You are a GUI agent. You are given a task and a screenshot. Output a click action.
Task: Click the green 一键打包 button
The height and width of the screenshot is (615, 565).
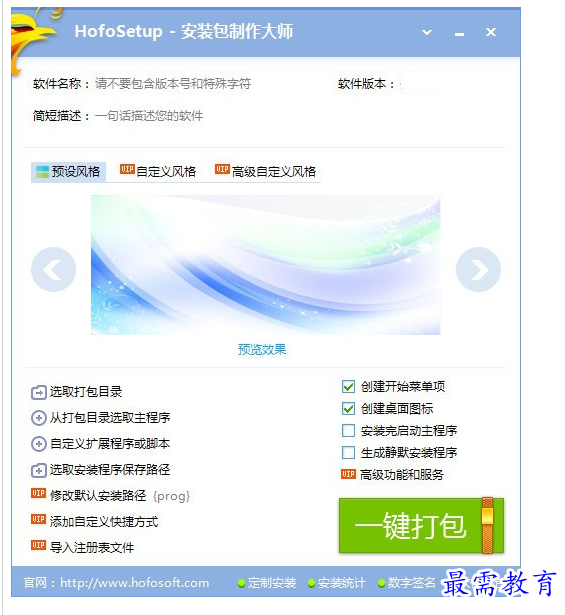coord(421,526)
